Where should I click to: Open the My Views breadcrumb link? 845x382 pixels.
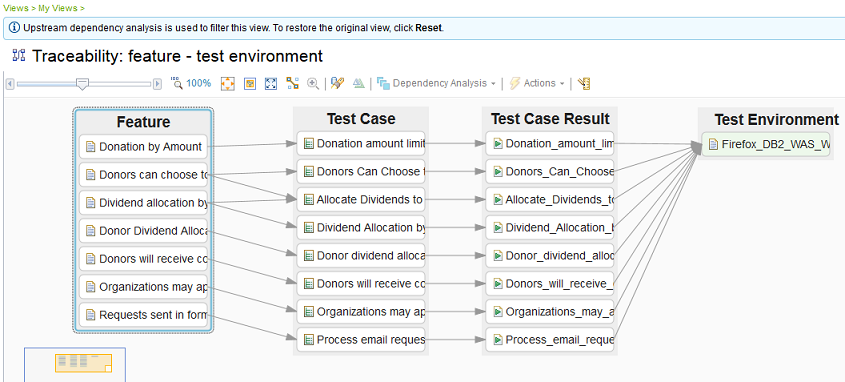58,8
